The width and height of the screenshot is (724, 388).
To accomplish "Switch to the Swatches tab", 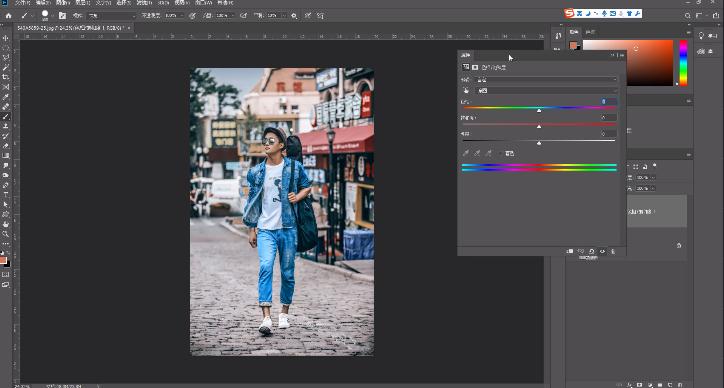I will pyautogui.click(x=590, y=32).
